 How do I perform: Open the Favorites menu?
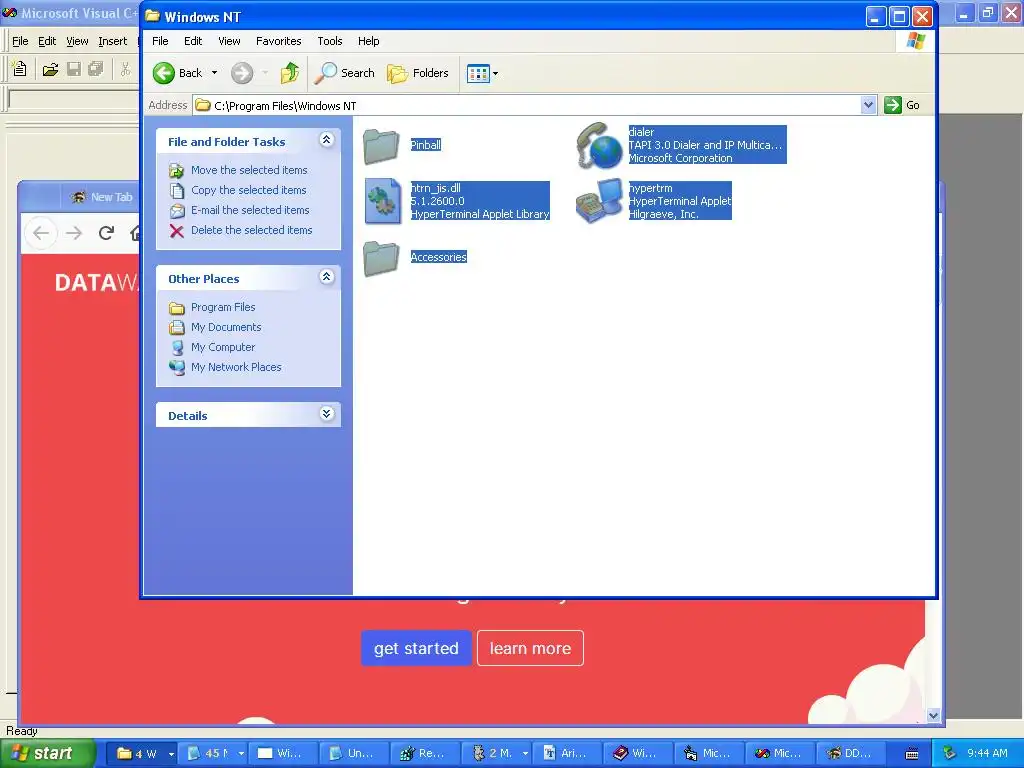[x=278, y=41]
